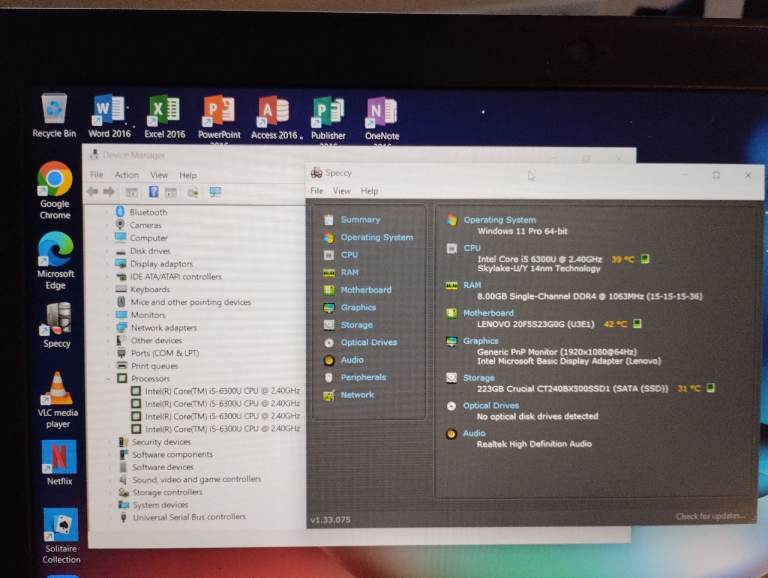Click Device Manager's back arrow toolbar button
The height and width of the screenshot is (578, 768).
(92, 192)
